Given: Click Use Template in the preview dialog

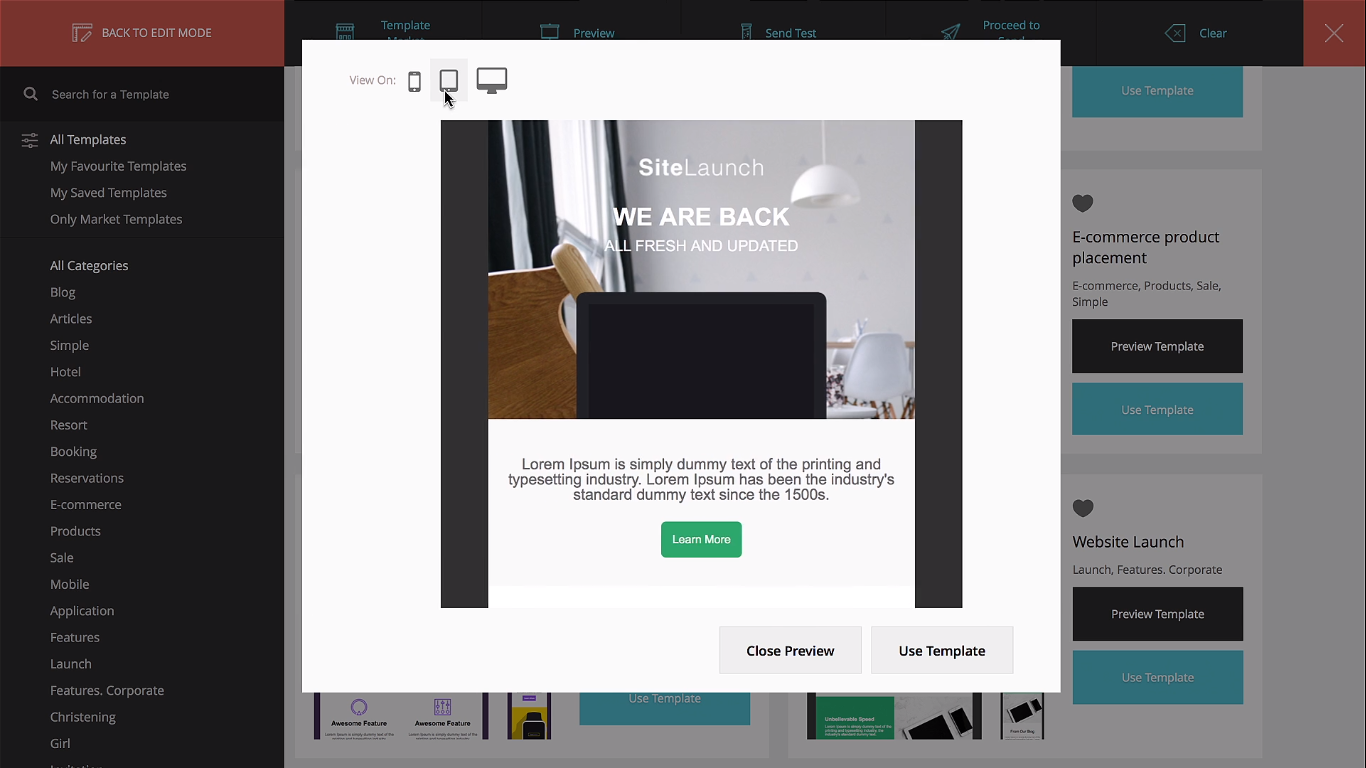Looking at the screenshot, I should pos(942,650).
